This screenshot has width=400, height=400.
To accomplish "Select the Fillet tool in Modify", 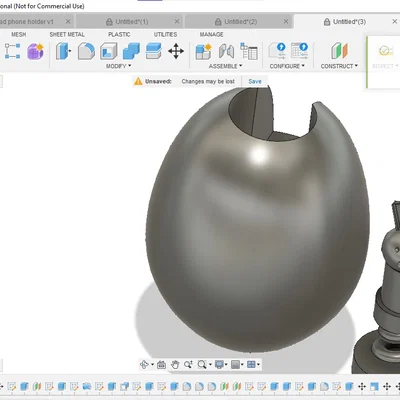I will (86, 51).
